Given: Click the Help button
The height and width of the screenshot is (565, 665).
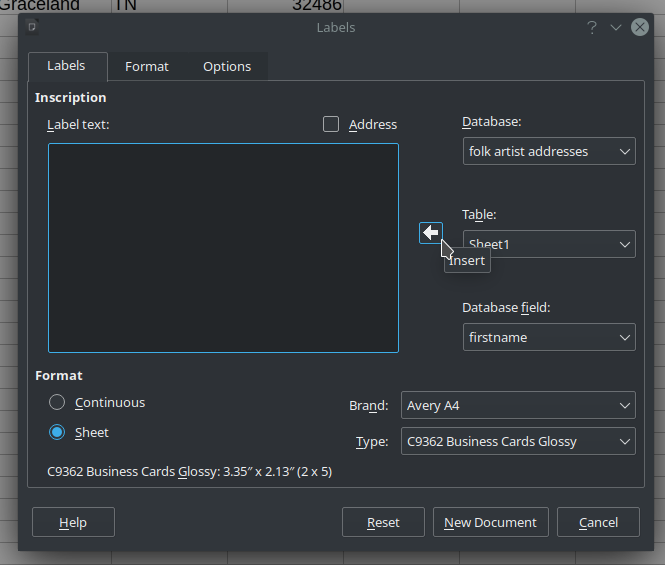Looking at the screenshot, I should (73, 522).
